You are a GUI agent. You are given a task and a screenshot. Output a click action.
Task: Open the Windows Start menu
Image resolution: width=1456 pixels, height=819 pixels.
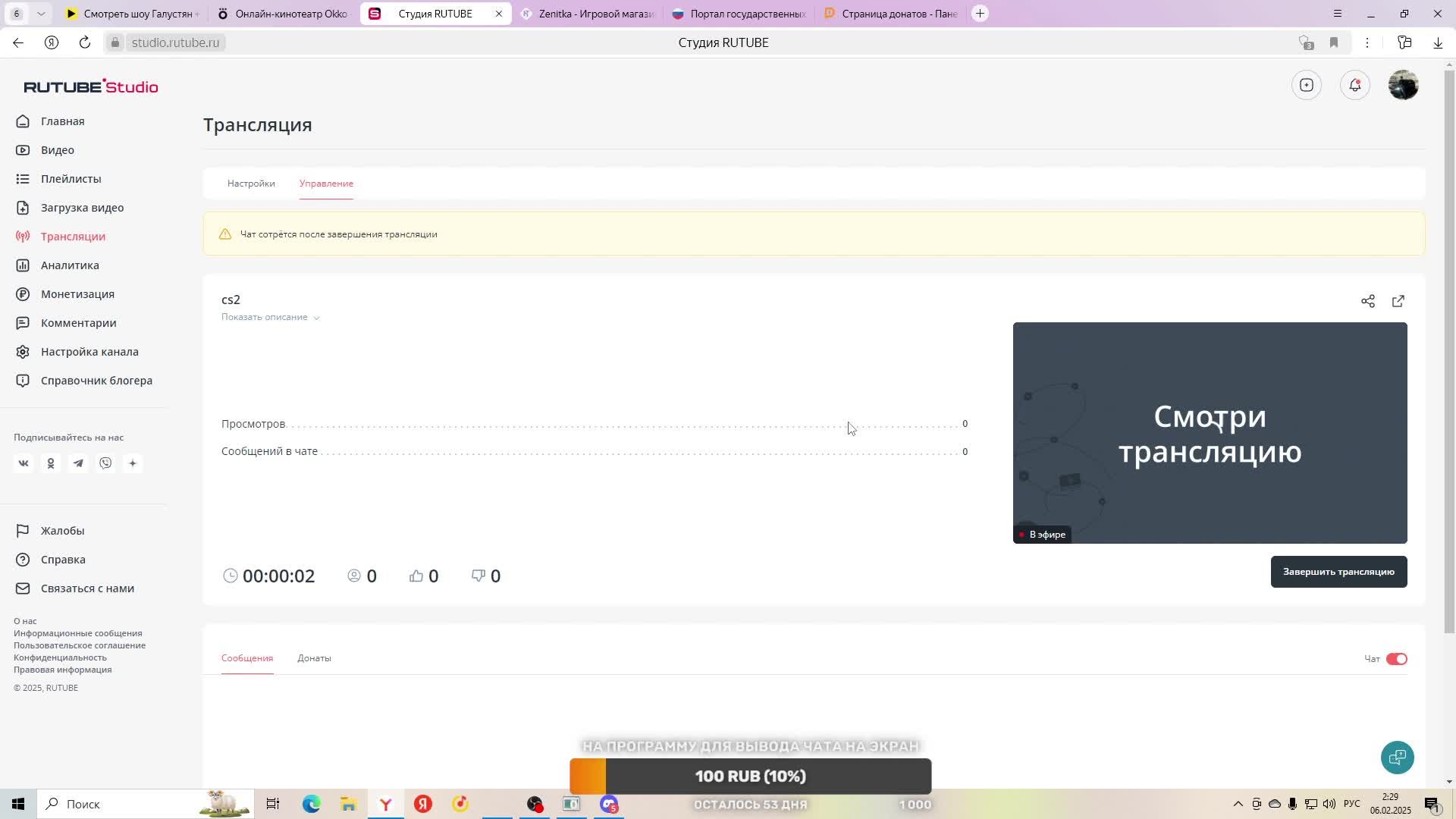tap(18, 804)
